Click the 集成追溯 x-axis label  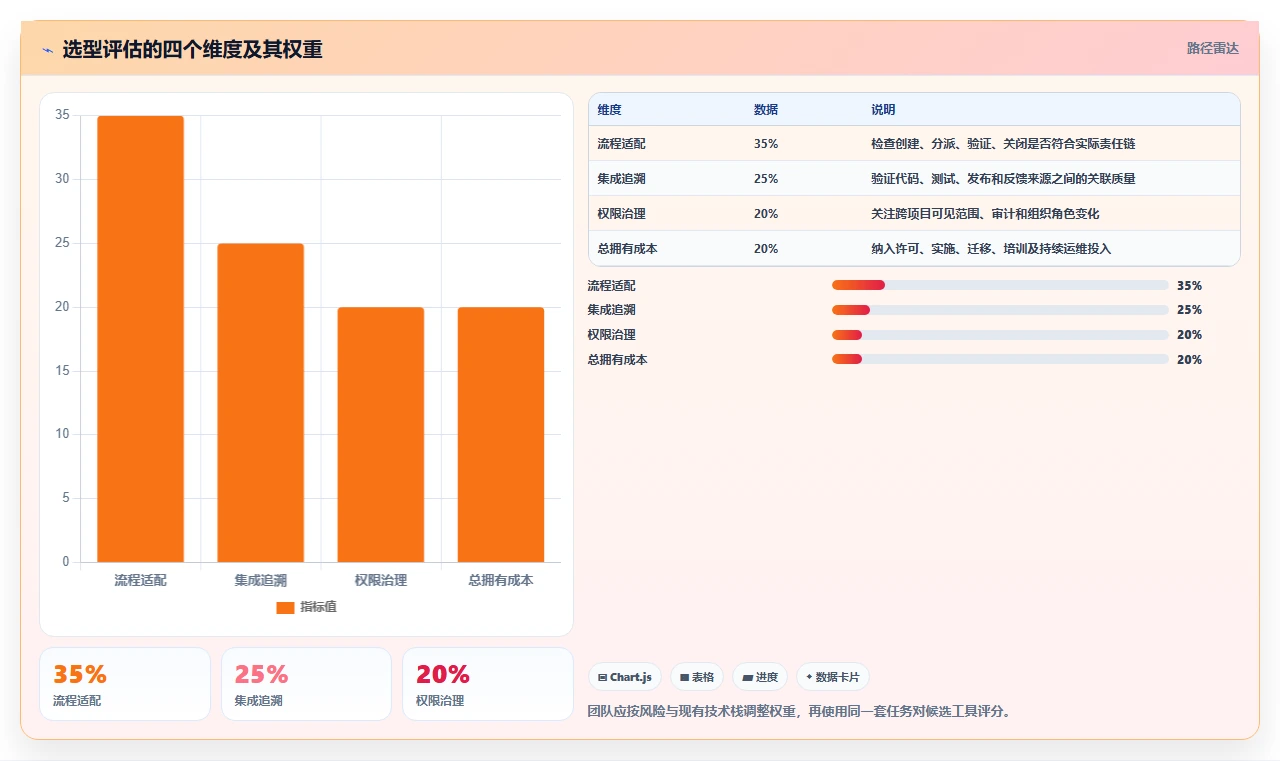click(x=260, y=580)
